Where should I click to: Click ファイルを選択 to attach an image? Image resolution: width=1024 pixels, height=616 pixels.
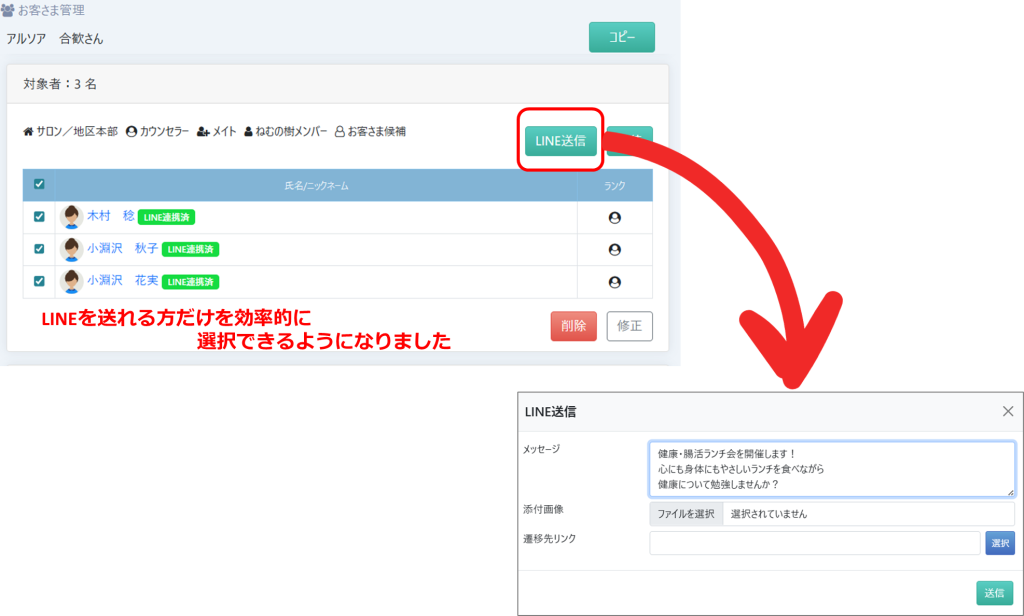point(686,514)
